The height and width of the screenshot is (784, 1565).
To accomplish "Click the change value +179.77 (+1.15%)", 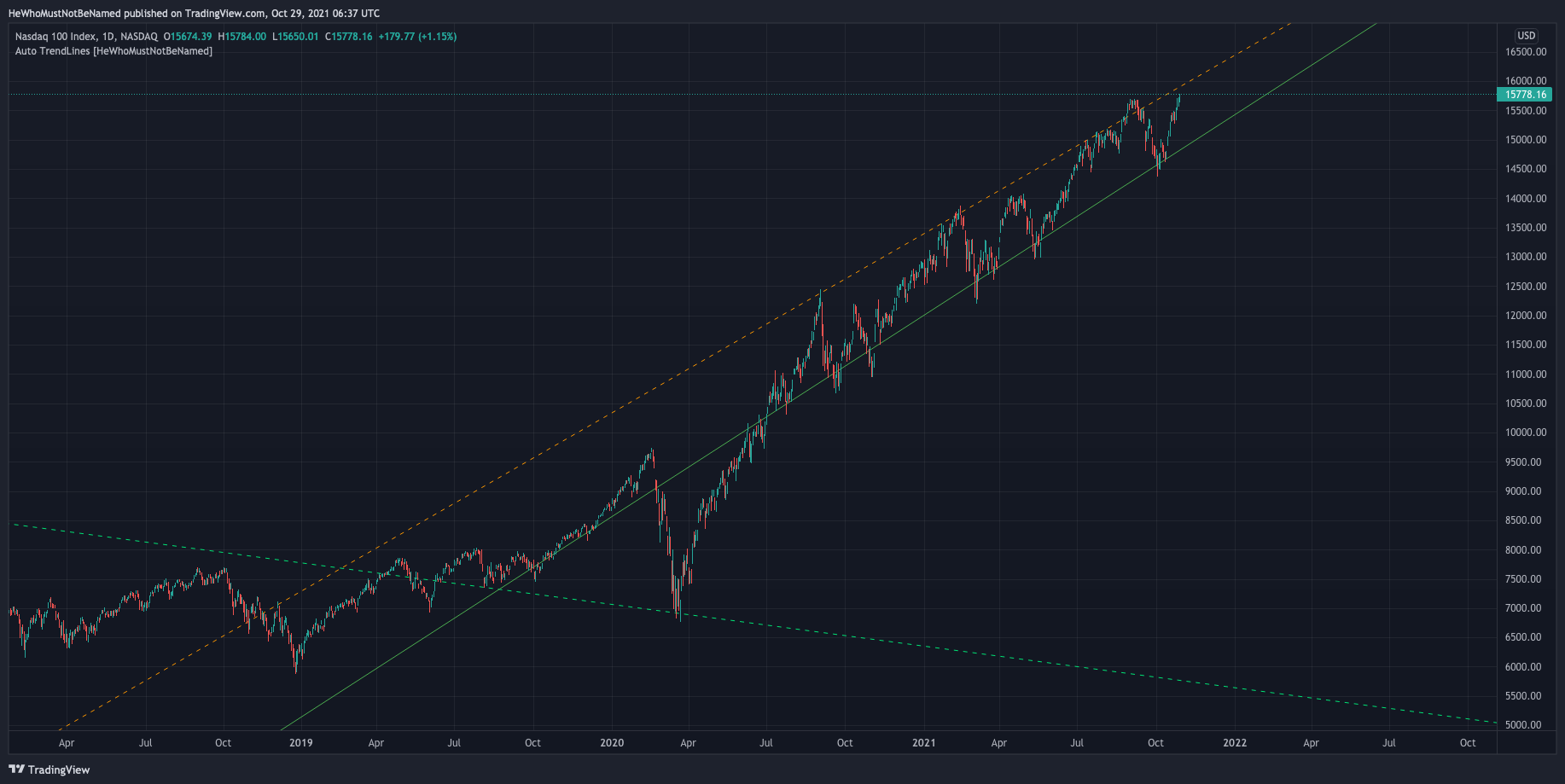I will click(417, 37).
